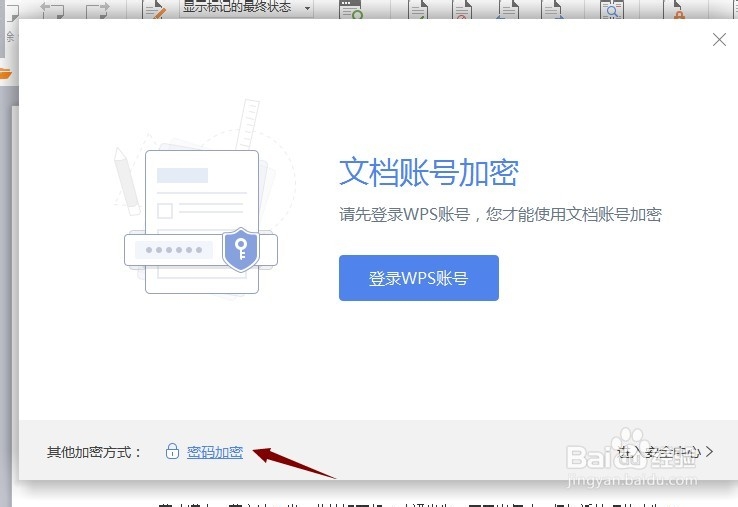Click the chevron arrow after 进入安全中心

click(709, 452)
